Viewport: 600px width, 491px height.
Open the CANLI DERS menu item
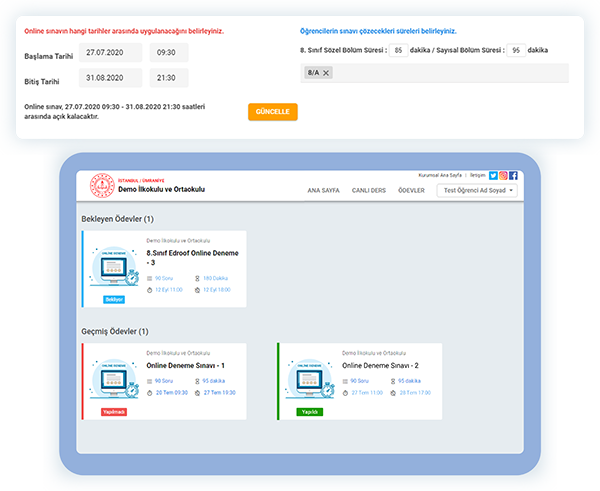point(369,190)
